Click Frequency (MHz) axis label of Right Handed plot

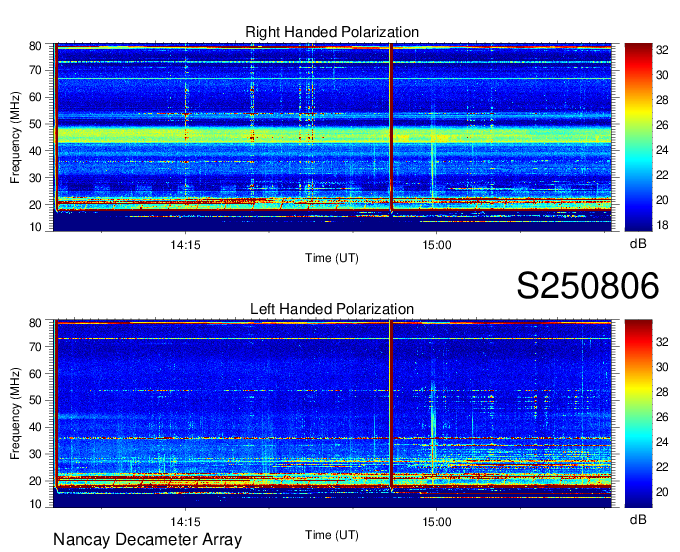[x=15, y=137]
